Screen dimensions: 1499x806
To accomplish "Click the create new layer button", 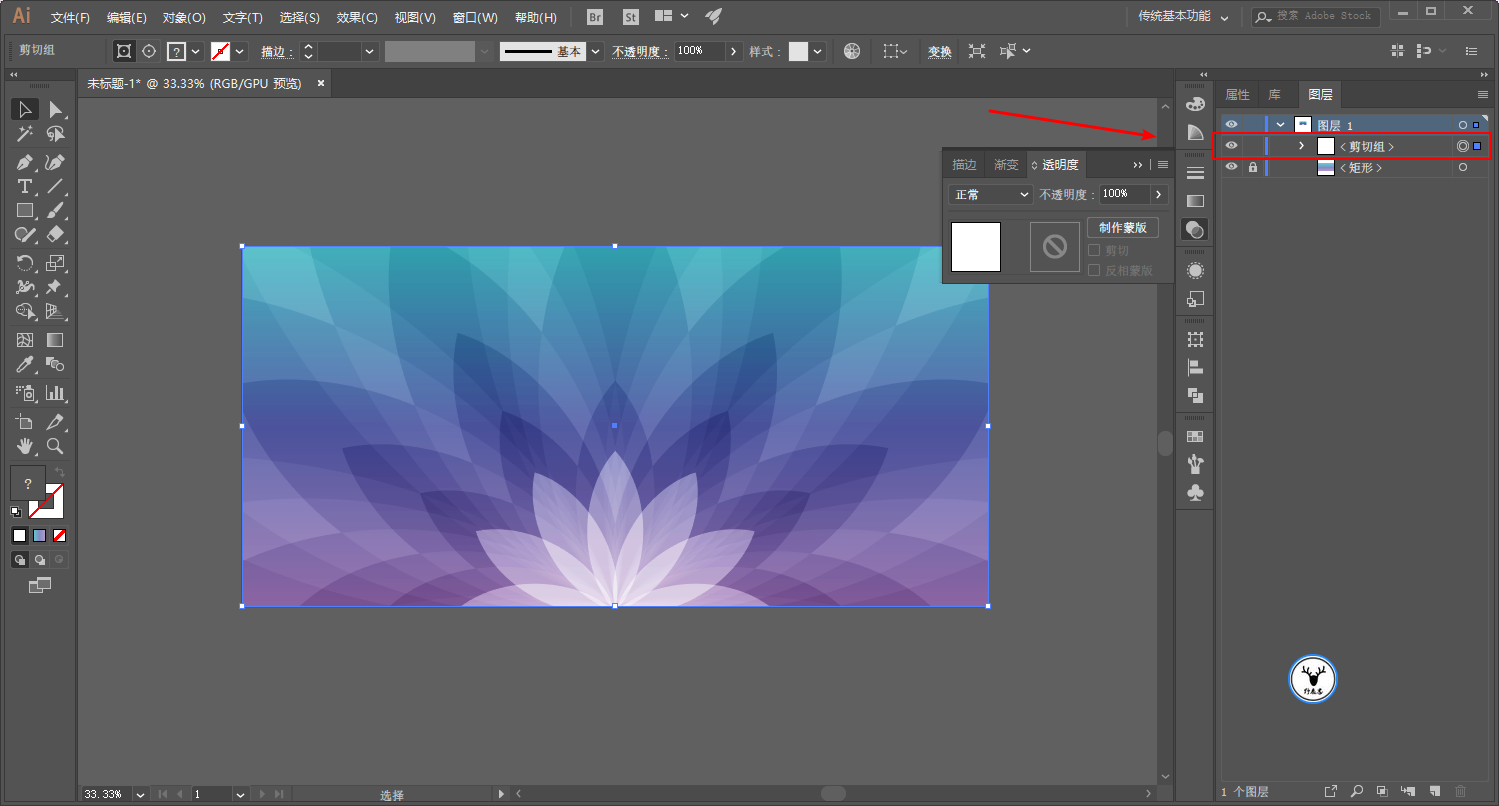I will coord(1434,791).
